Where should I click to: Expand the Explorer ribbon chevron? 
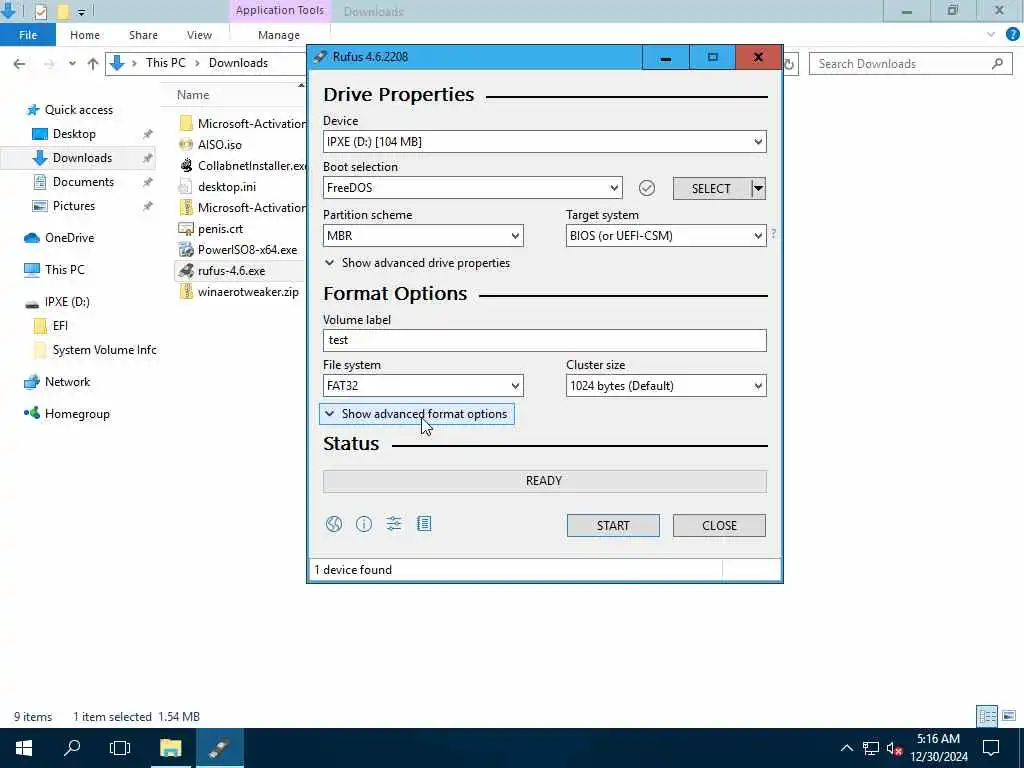coord(991,34)
